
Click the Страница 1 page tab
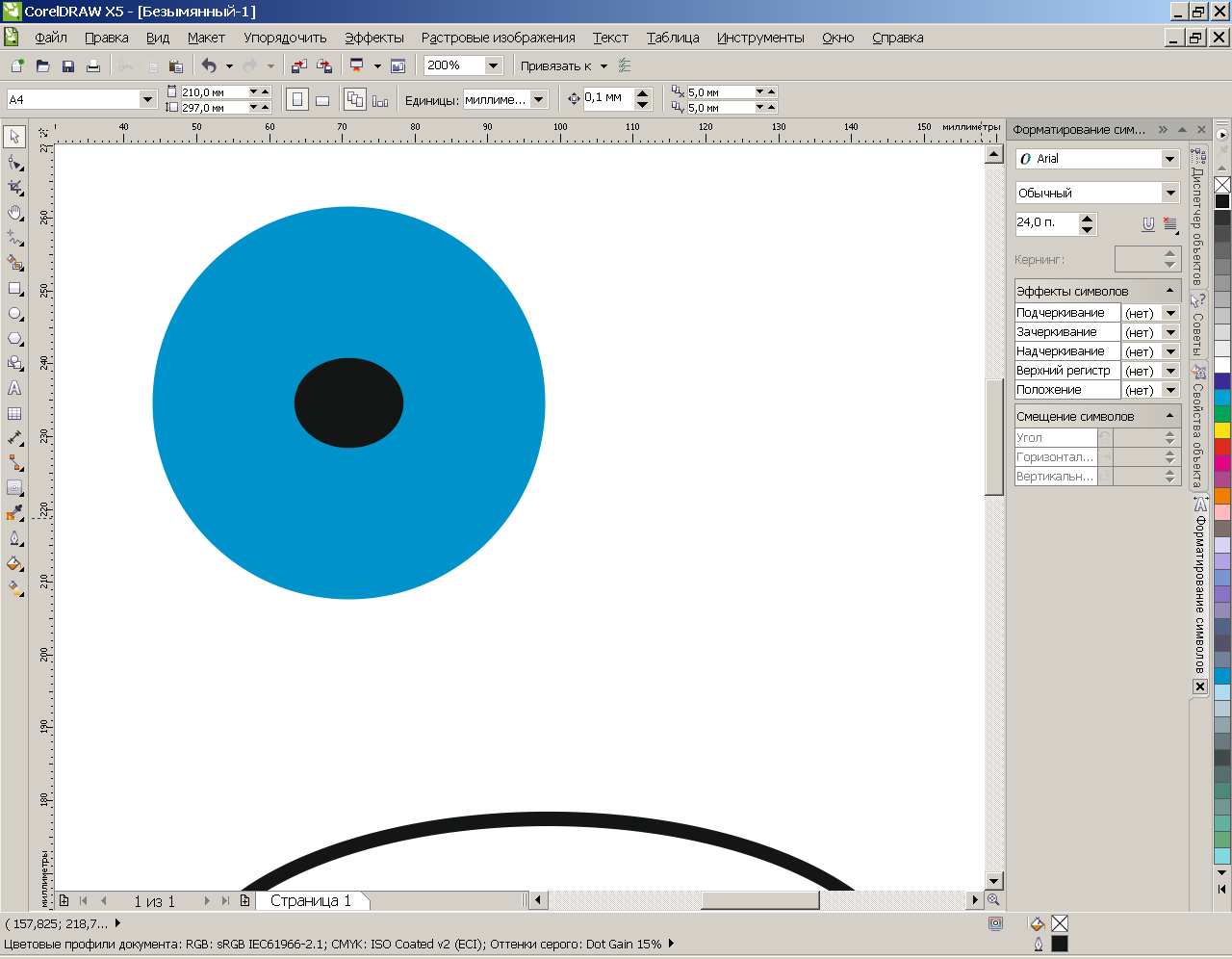coord(310,901)
